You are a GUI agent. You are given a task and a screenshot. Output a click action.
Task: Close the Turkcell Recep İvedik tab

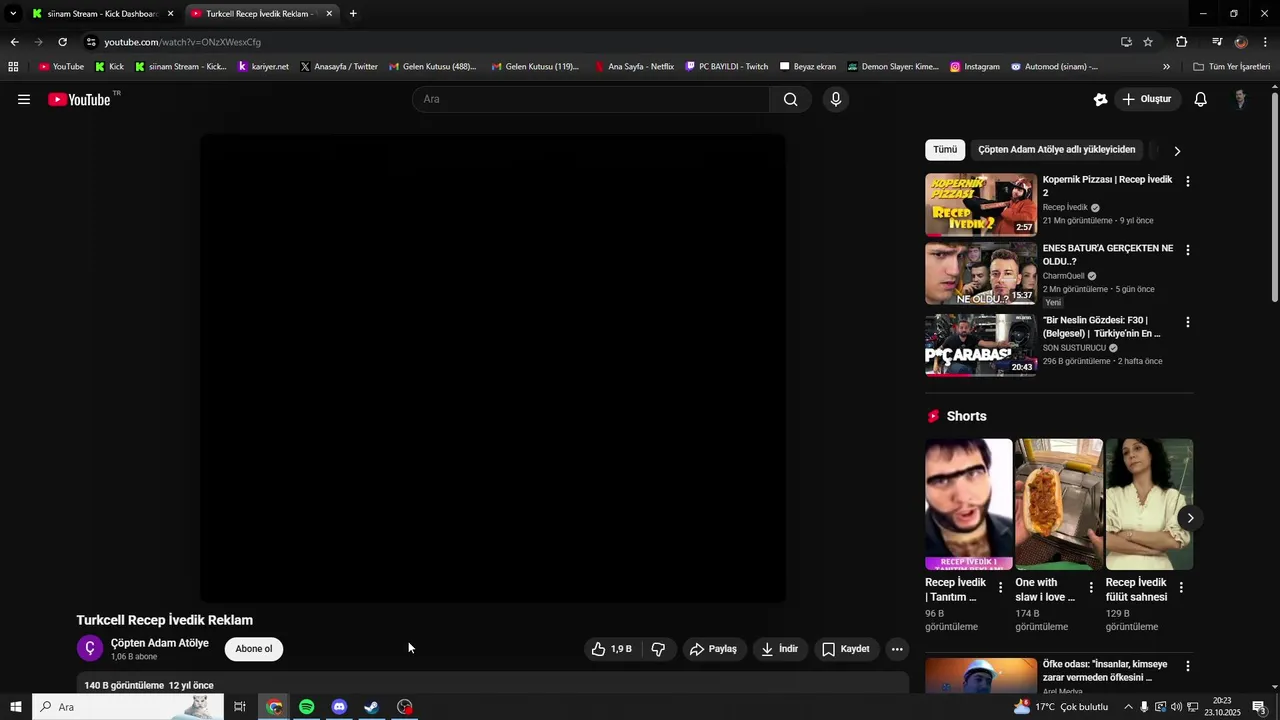329,14
